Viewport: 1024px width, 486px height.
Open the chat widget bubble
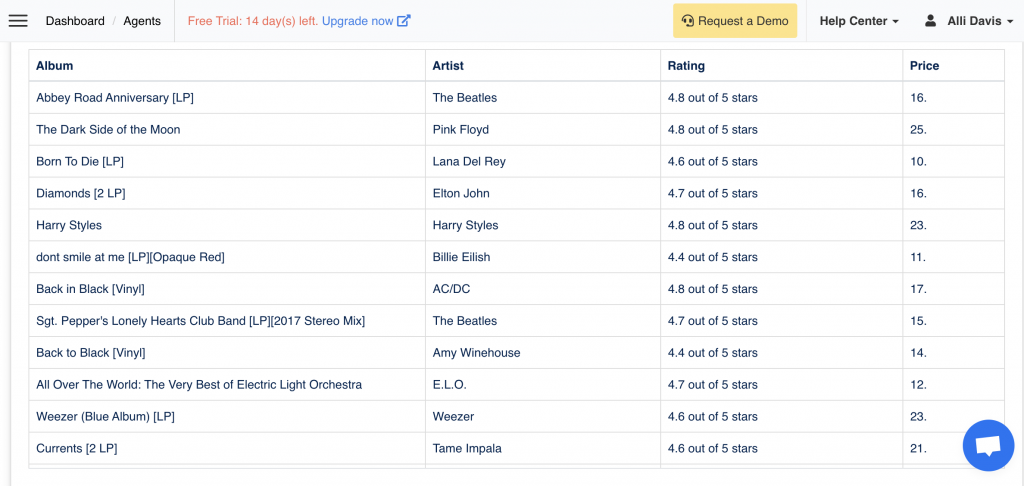point(988,446)
